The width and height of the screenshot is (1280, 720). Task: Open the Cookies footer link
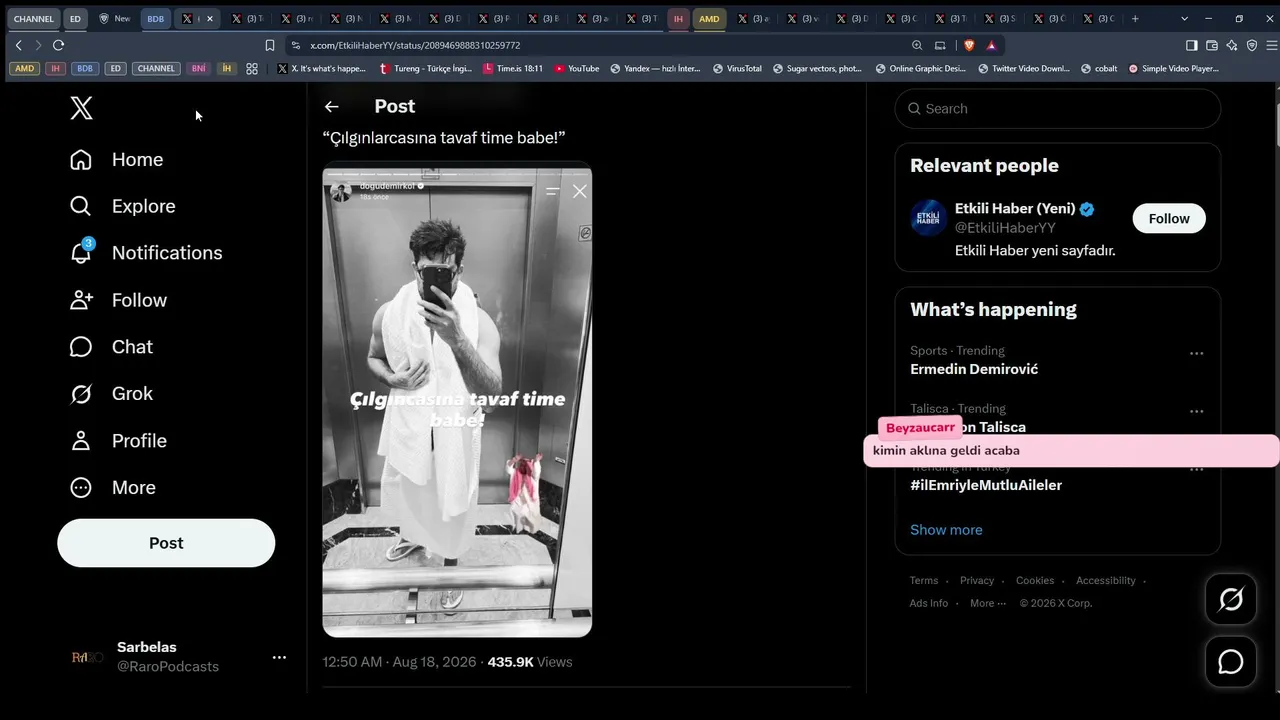(1035, 581)
